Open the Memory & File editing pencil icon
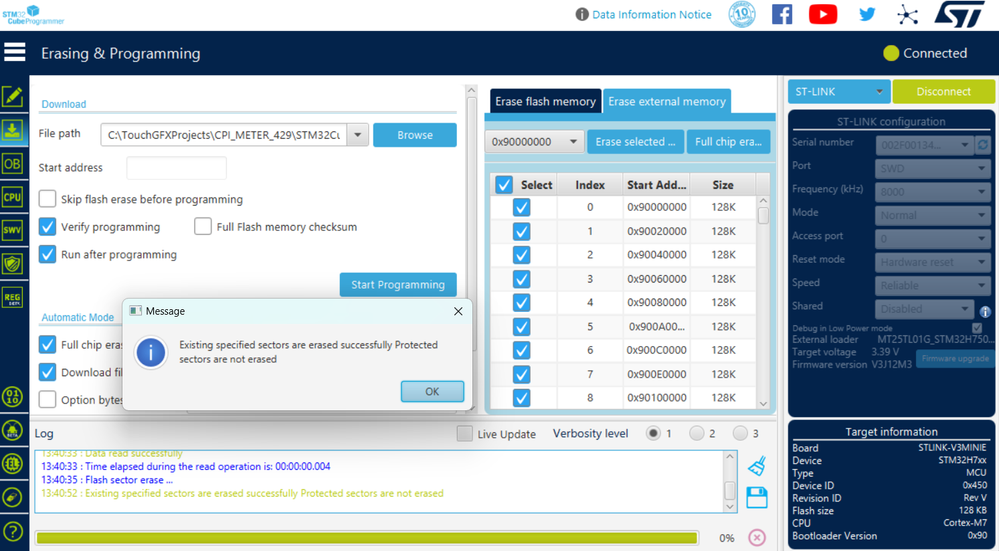The image size is (999, 551). tap(13, 97)
